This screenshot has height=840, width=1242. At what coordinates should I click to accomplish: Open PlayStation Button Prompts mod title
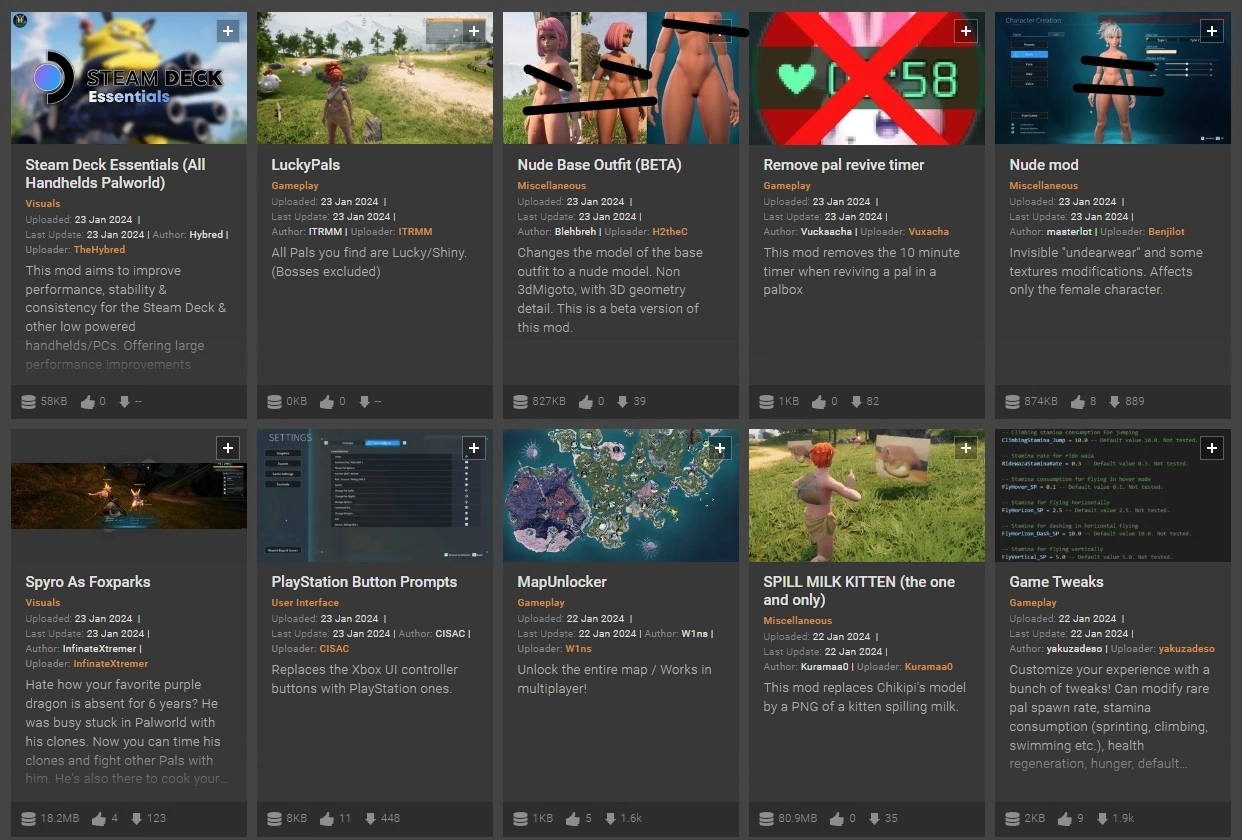364,582
